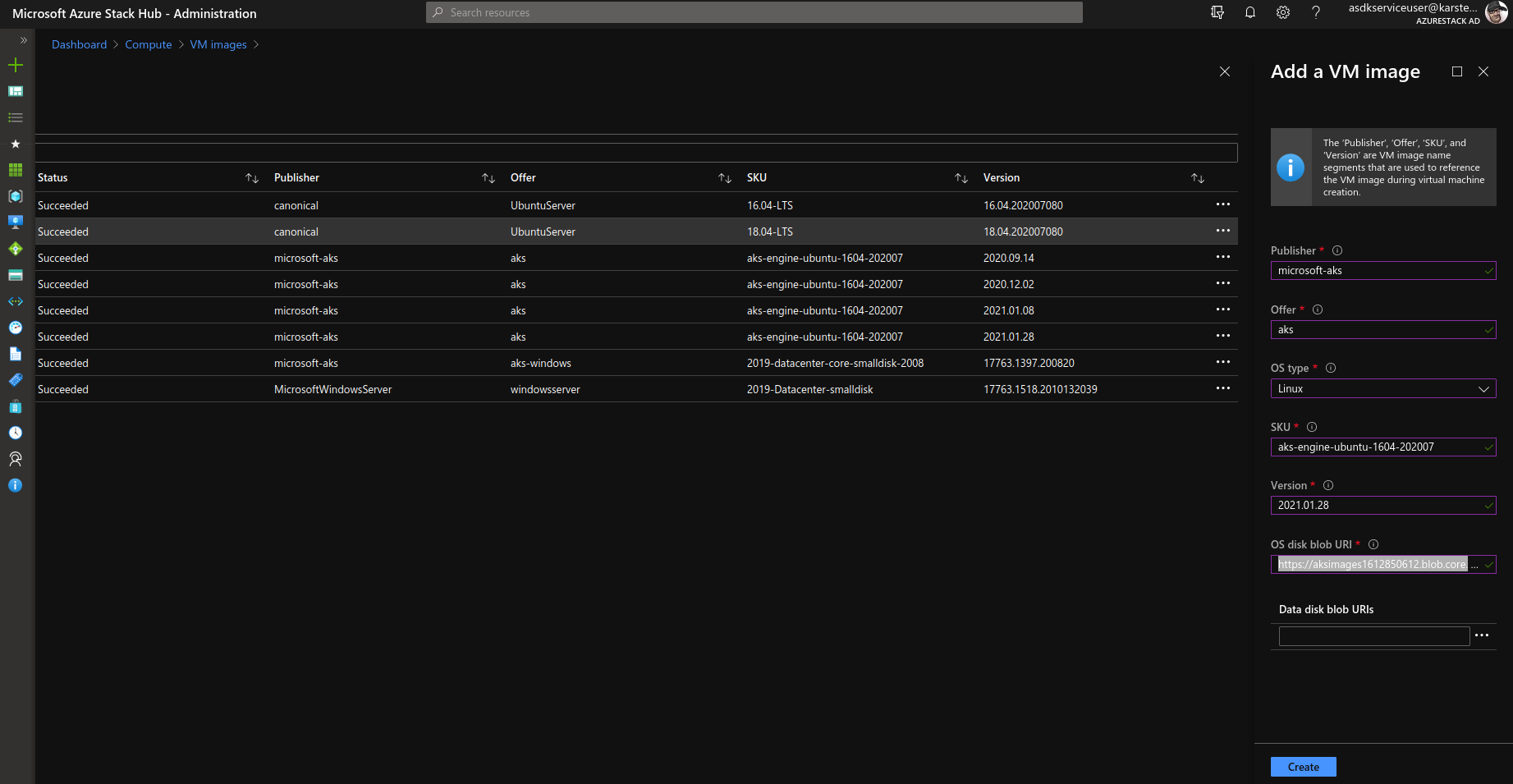
Task: Open Resource groups cube icon
Action: point(15,196)
